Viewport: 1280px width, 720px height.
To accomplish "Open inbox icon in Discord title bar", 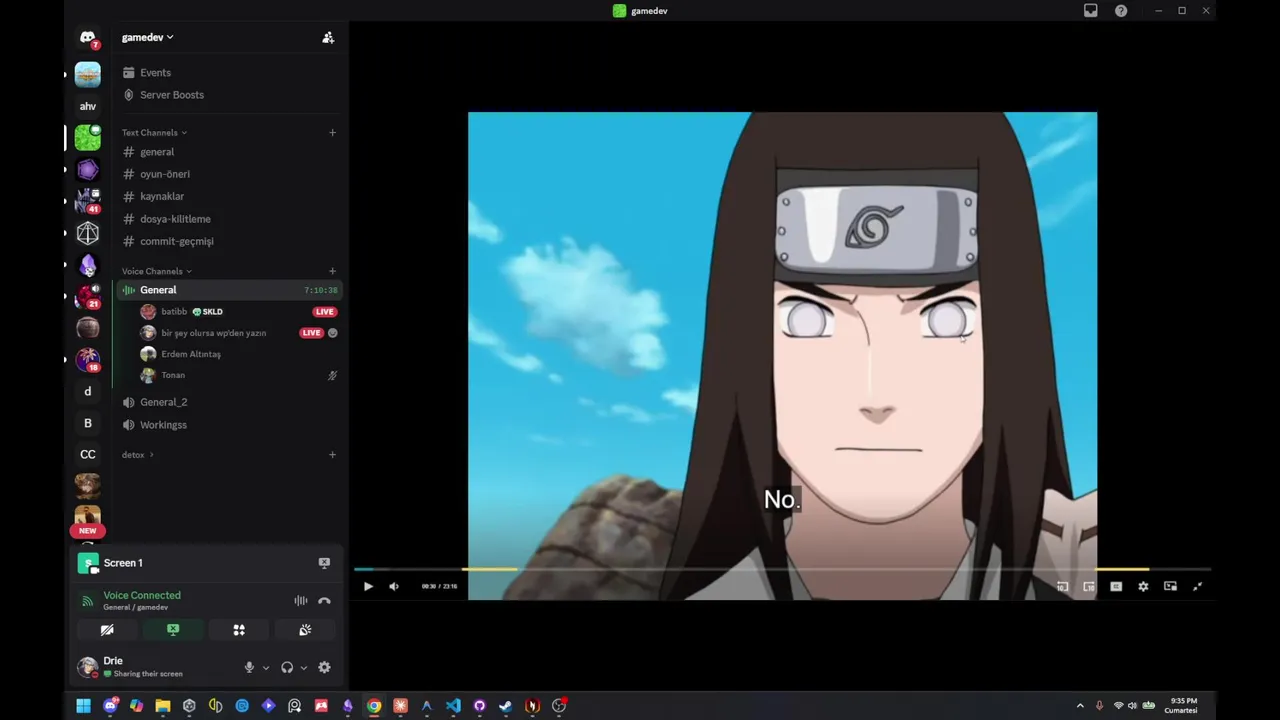I will [1091, 10].
